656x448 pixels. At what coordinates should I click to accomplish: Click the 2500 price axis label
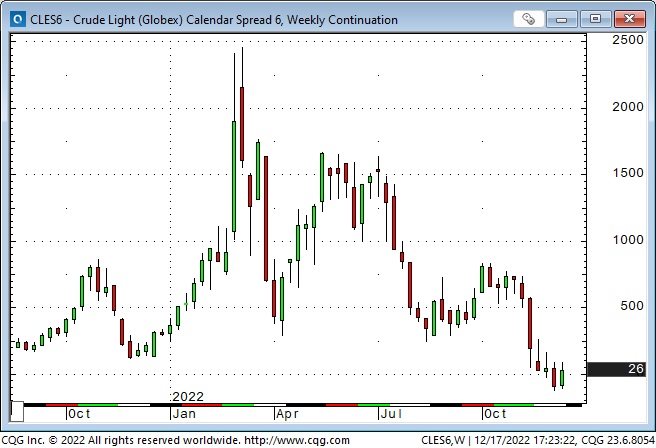628,40
